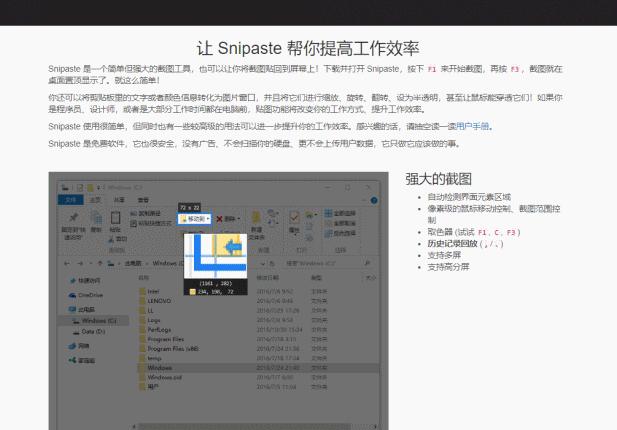Click the yellow color swatch in magnifier info
The height and width of the screenshot is (430, 617).
tap(192, 292)
